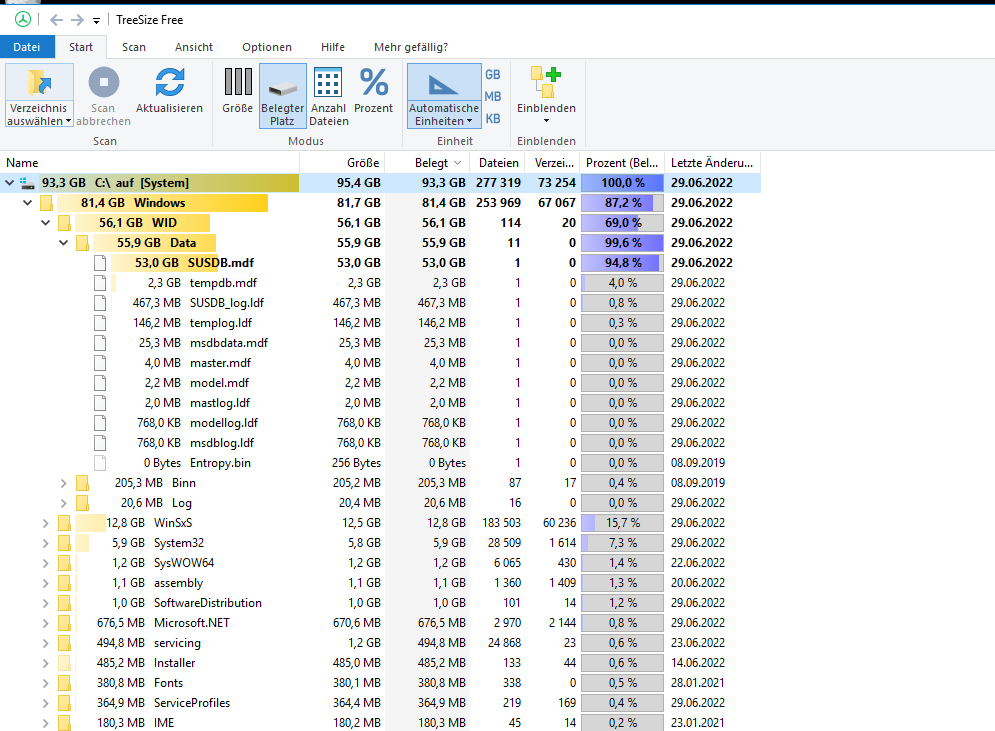This screenshot has width=995, height=731.
Task: Click the date 08.09.2019 for Entropy.bin
Action: (697, 463)
